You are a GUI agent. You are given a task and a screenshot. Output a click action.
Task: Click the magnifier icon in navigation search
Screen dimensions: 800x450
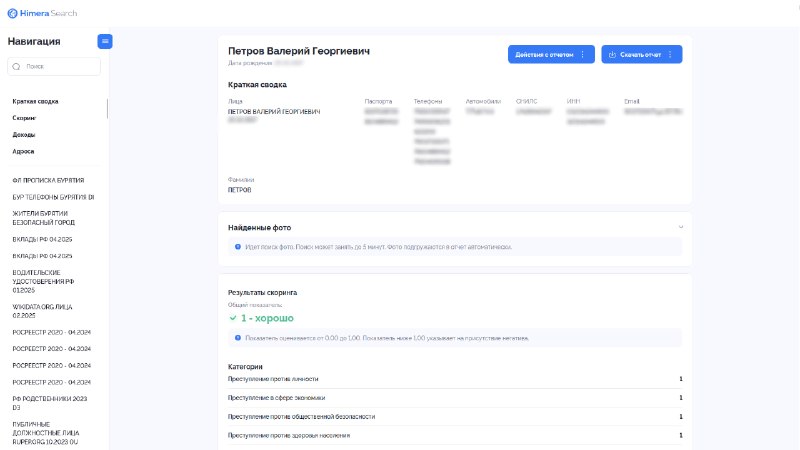pyautogui.click(x=16, y=66)
